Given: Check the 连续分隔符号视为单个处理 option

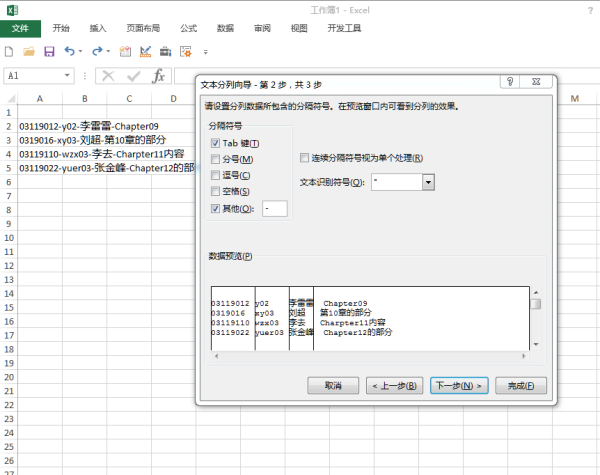Looking at the screenshot, I should (305, 157).
